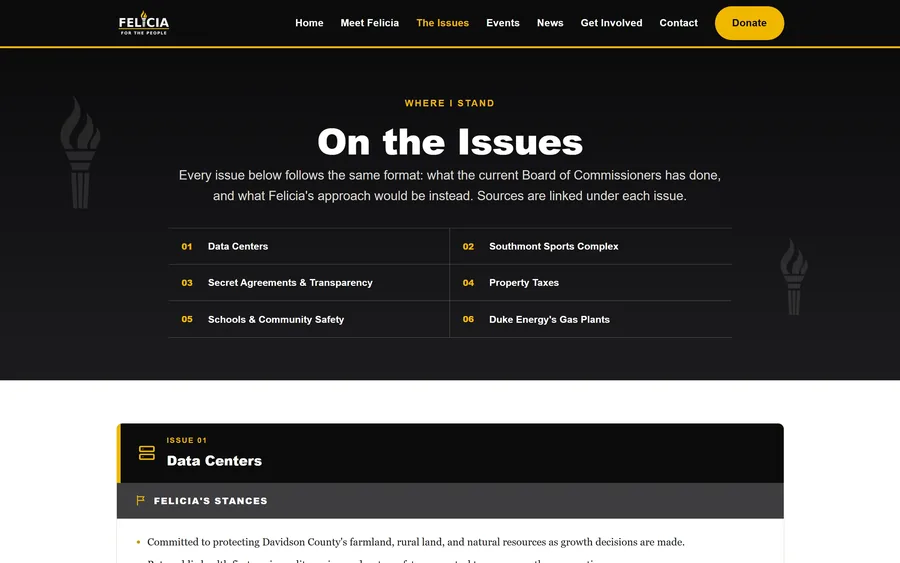Click the Data Centers card heading
Viewport: 900px width, 563px height.
[214, 461]
